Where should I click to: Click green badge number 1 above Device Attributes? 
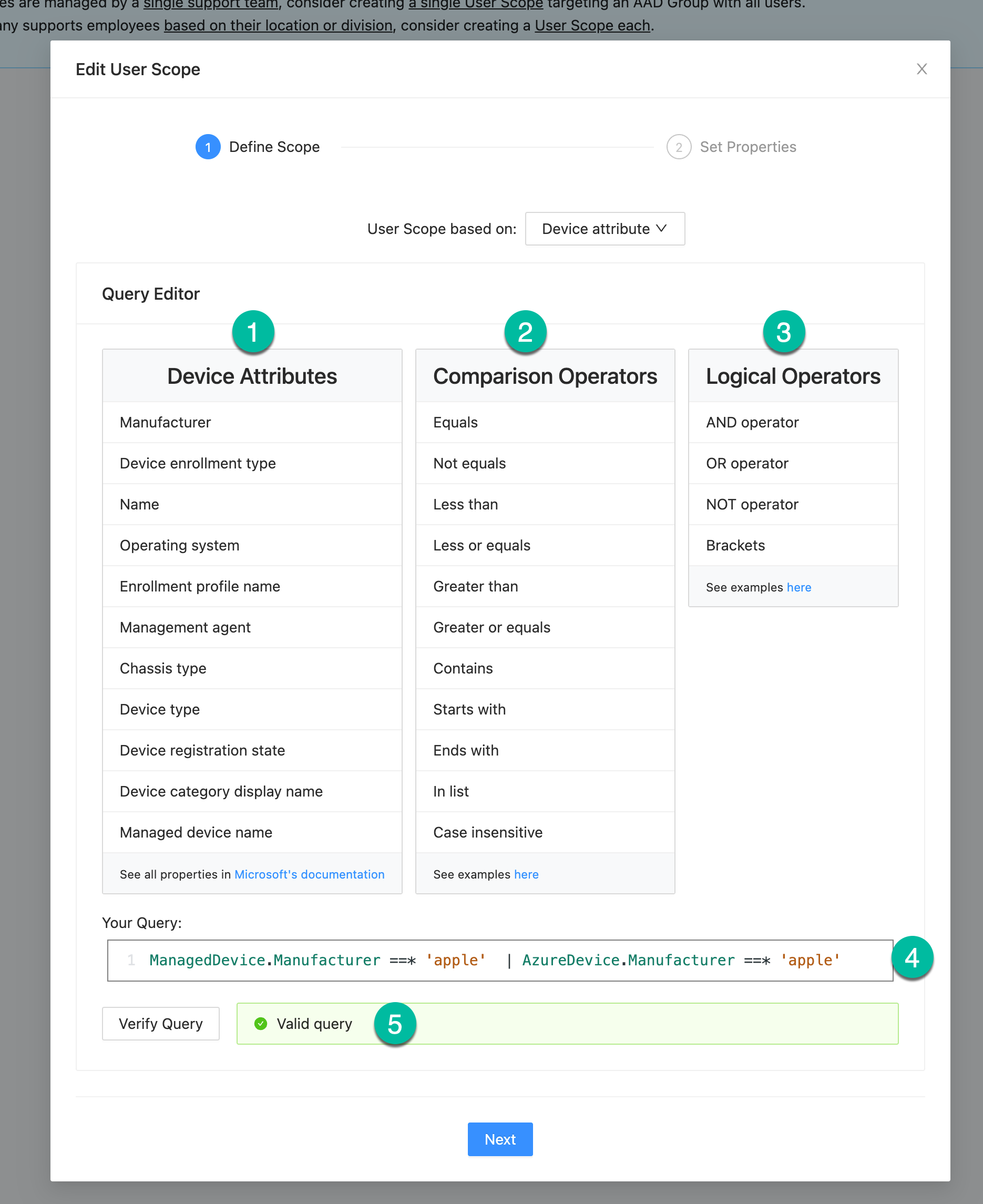coord(253,332)
